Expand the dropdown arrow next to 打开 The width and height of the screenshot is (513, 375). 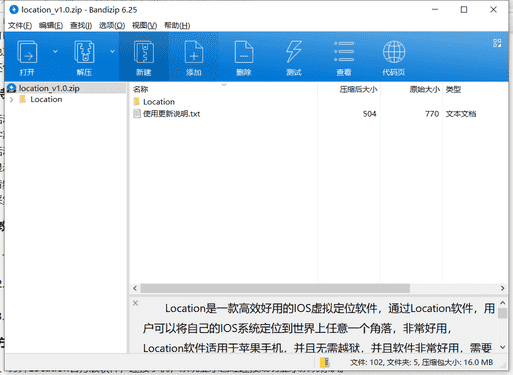pos(55,52)
